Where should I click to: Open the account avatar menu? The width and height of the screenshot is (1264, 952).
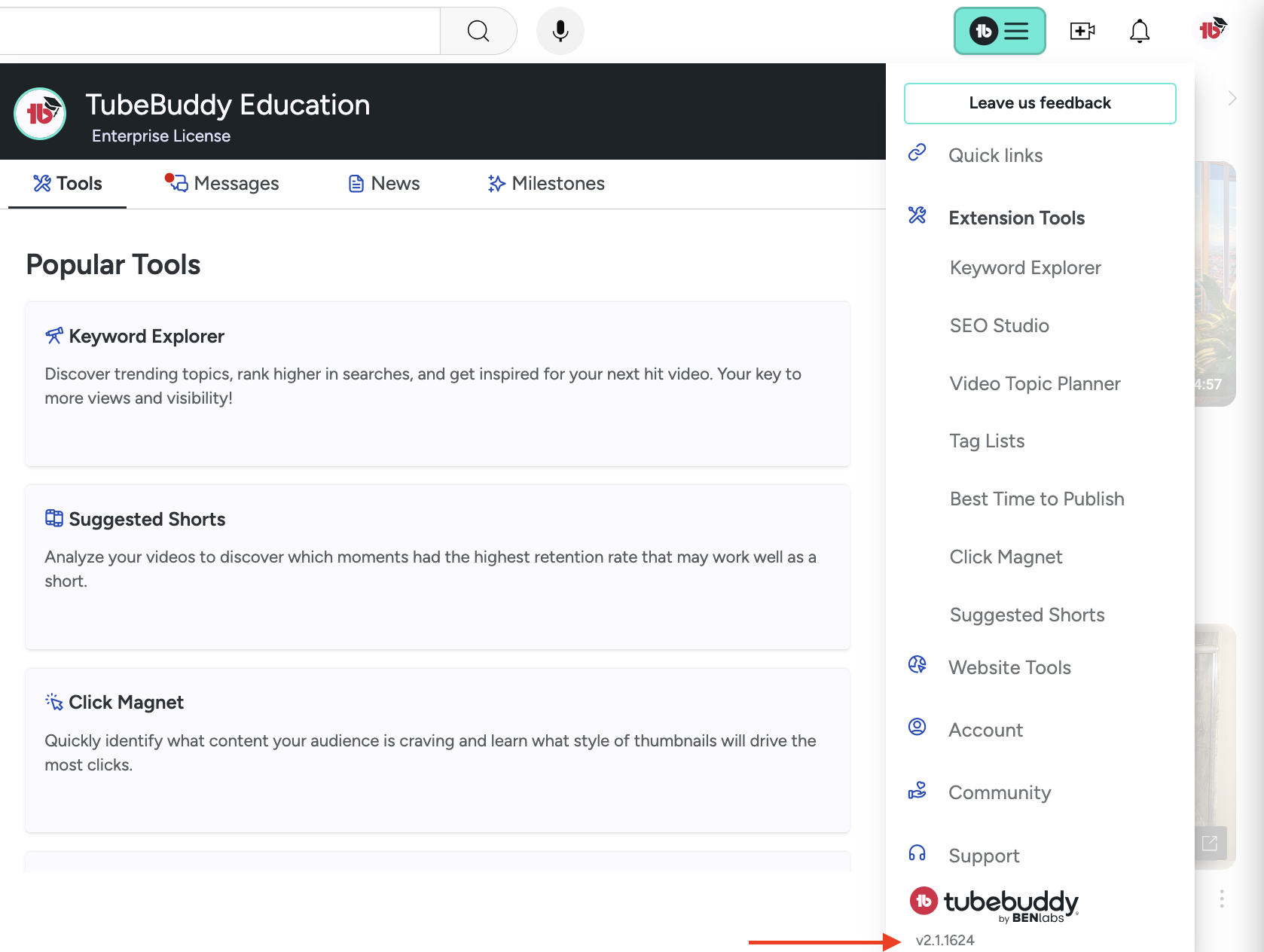(1212, 29)
